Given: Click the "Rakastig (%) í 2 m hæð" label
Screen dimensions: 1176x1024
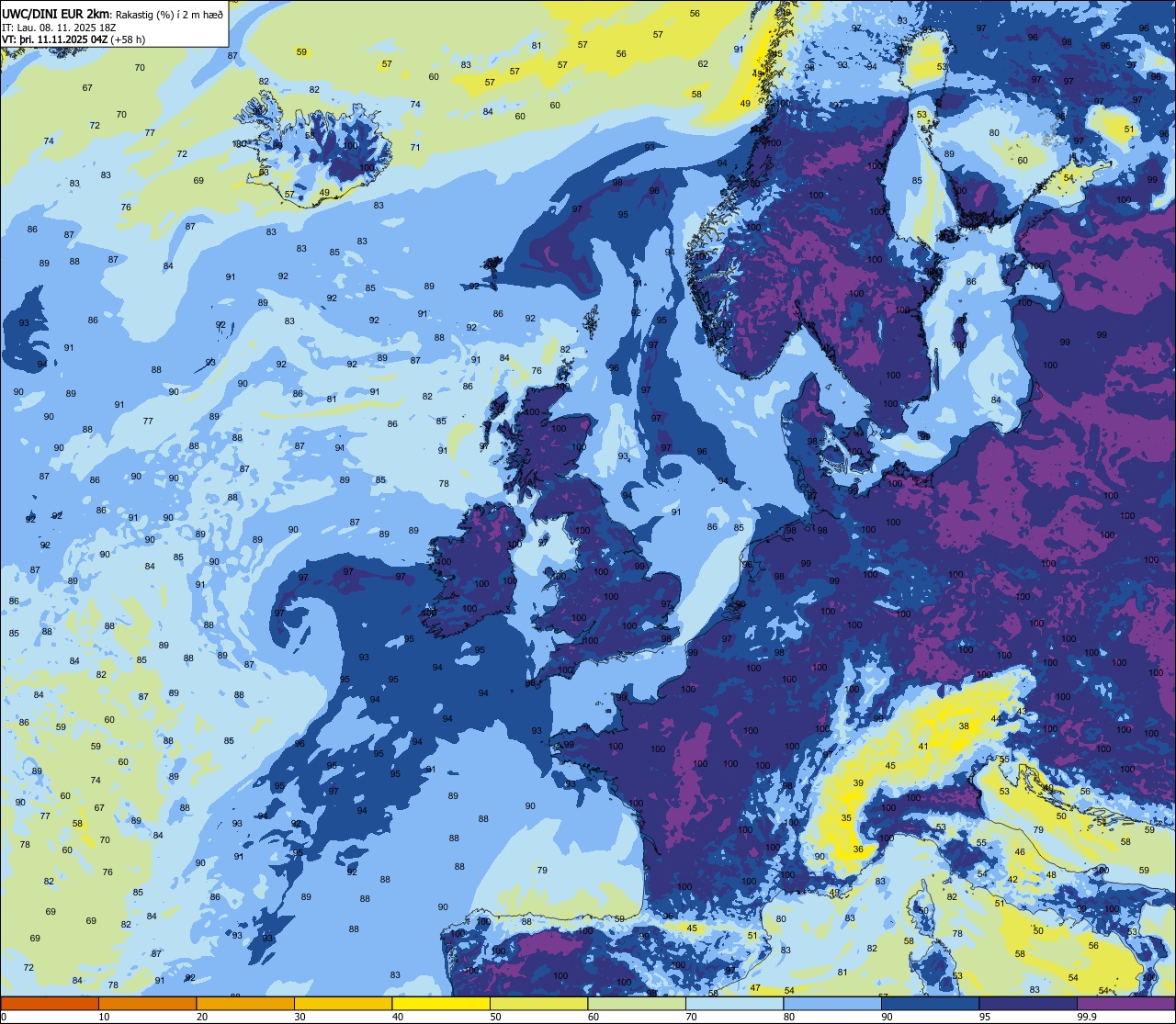Looking at the screenshot, I should (x=169, y=15).
